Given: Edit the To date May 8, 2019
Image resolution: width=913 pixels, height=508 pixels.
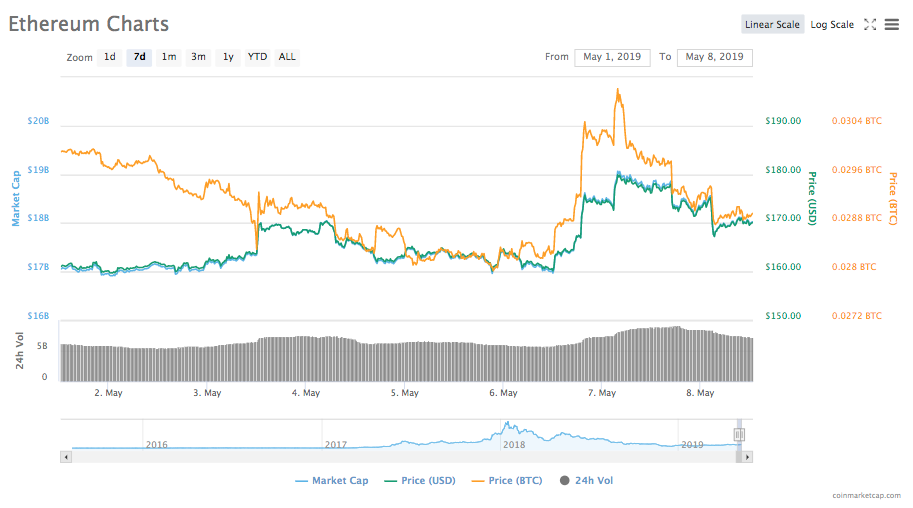Looking at the screenshot, I should click(714, 57).
